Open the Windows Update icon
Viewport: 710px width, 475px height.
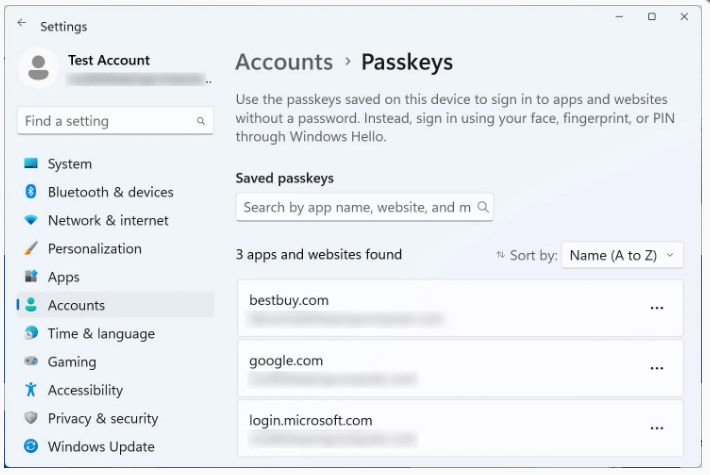31,446
